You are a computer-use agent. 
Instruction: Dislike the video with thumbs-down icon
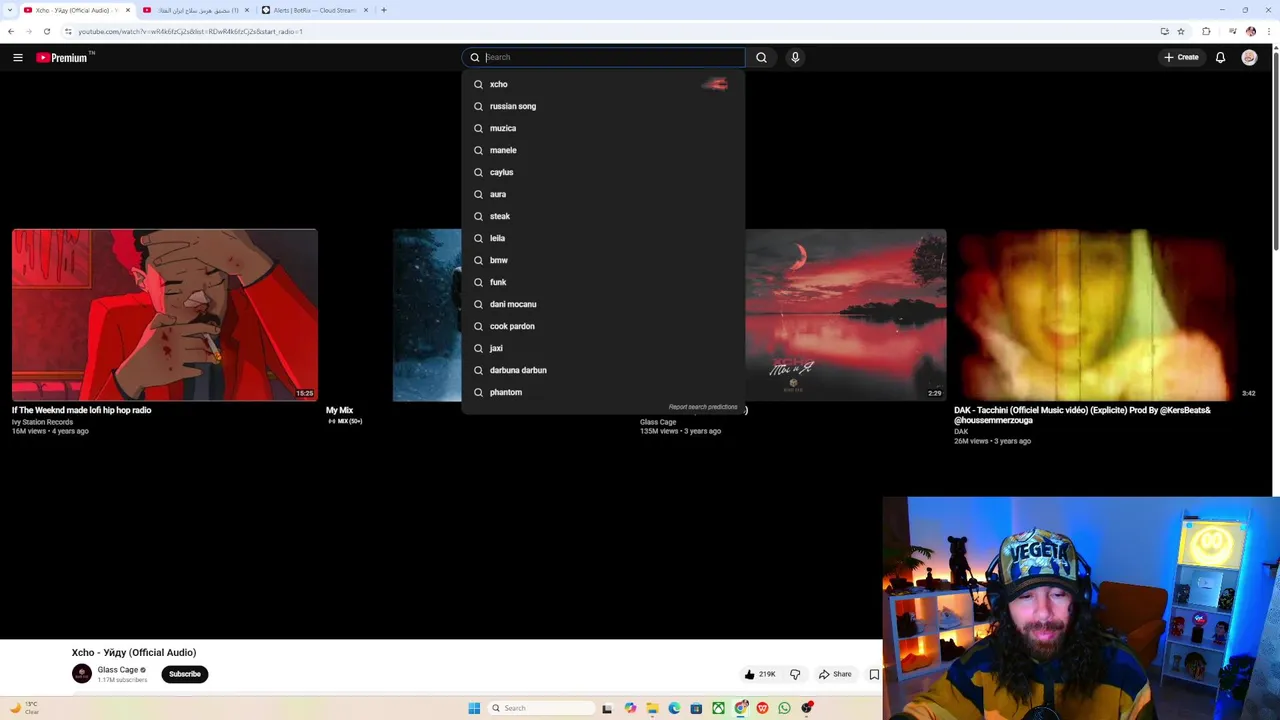pyautogui.click(x=795, y=674)
